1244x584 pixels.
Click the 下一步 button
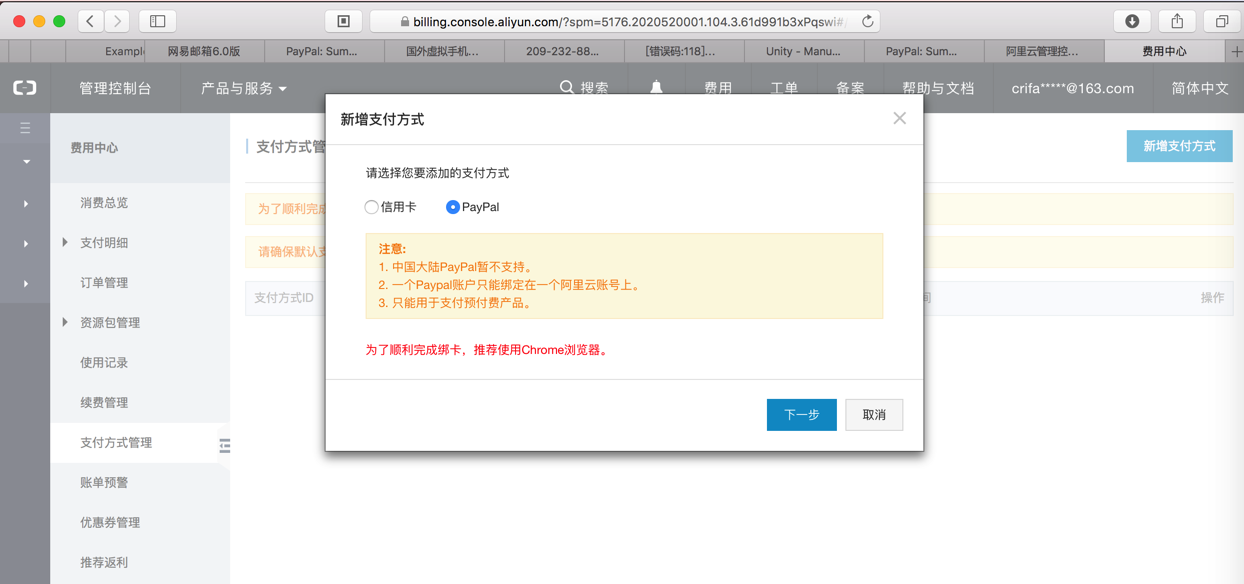pos(801,415)
